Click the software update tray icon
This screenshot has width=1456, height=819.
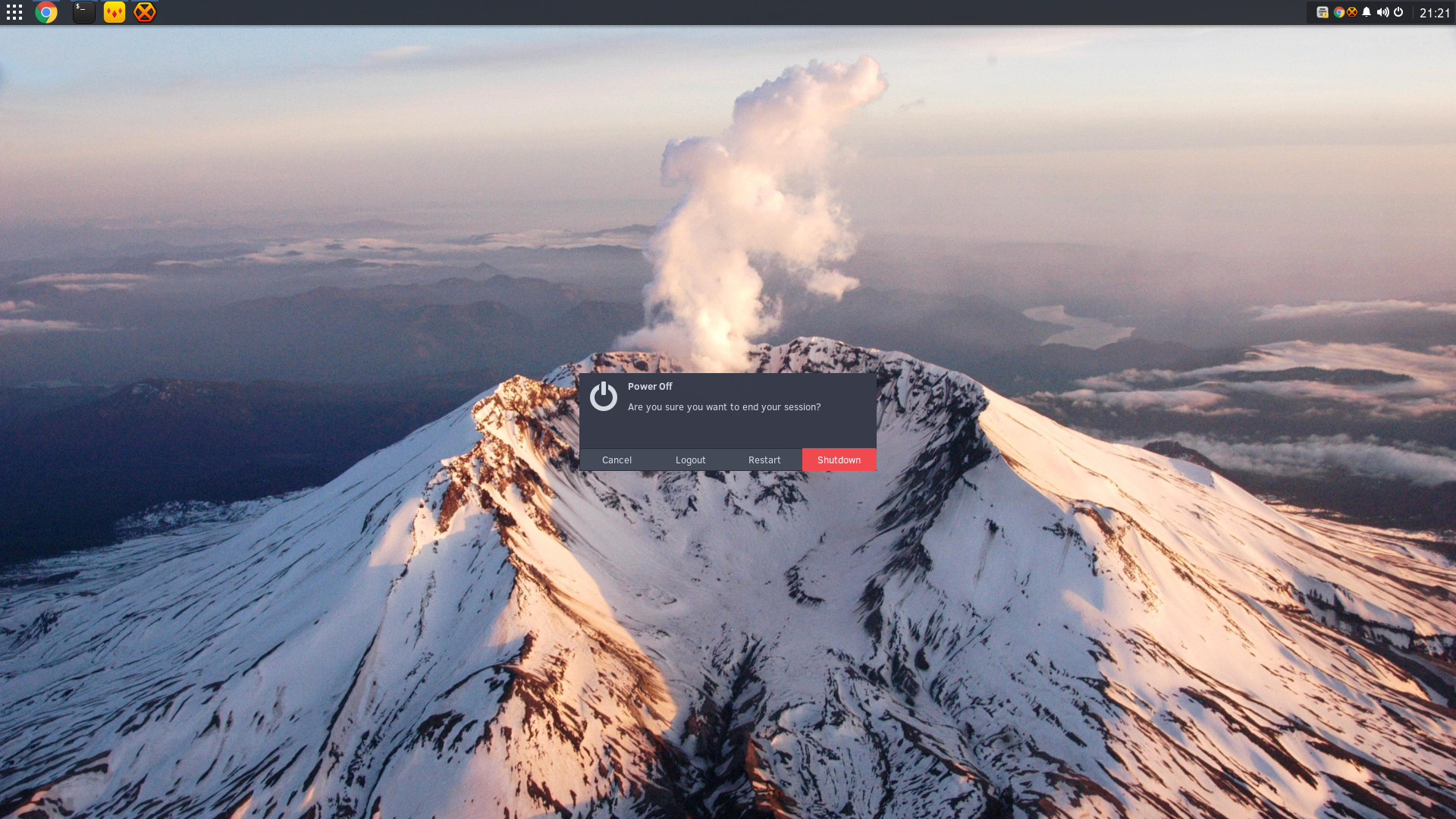1323,12
